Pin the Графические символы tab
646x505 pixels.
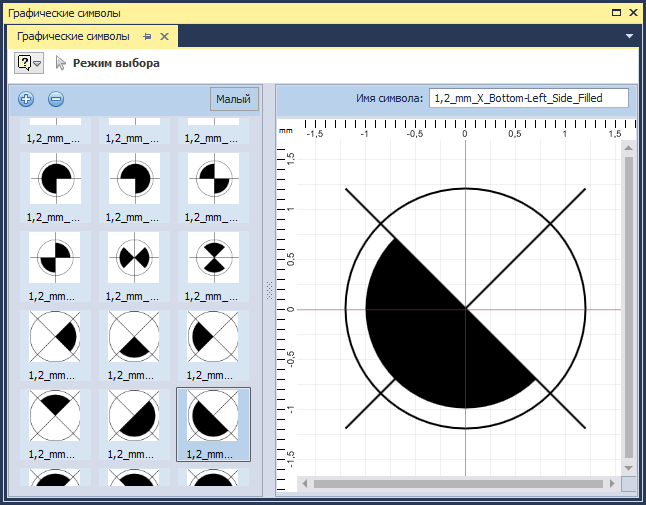coord(147,37)
